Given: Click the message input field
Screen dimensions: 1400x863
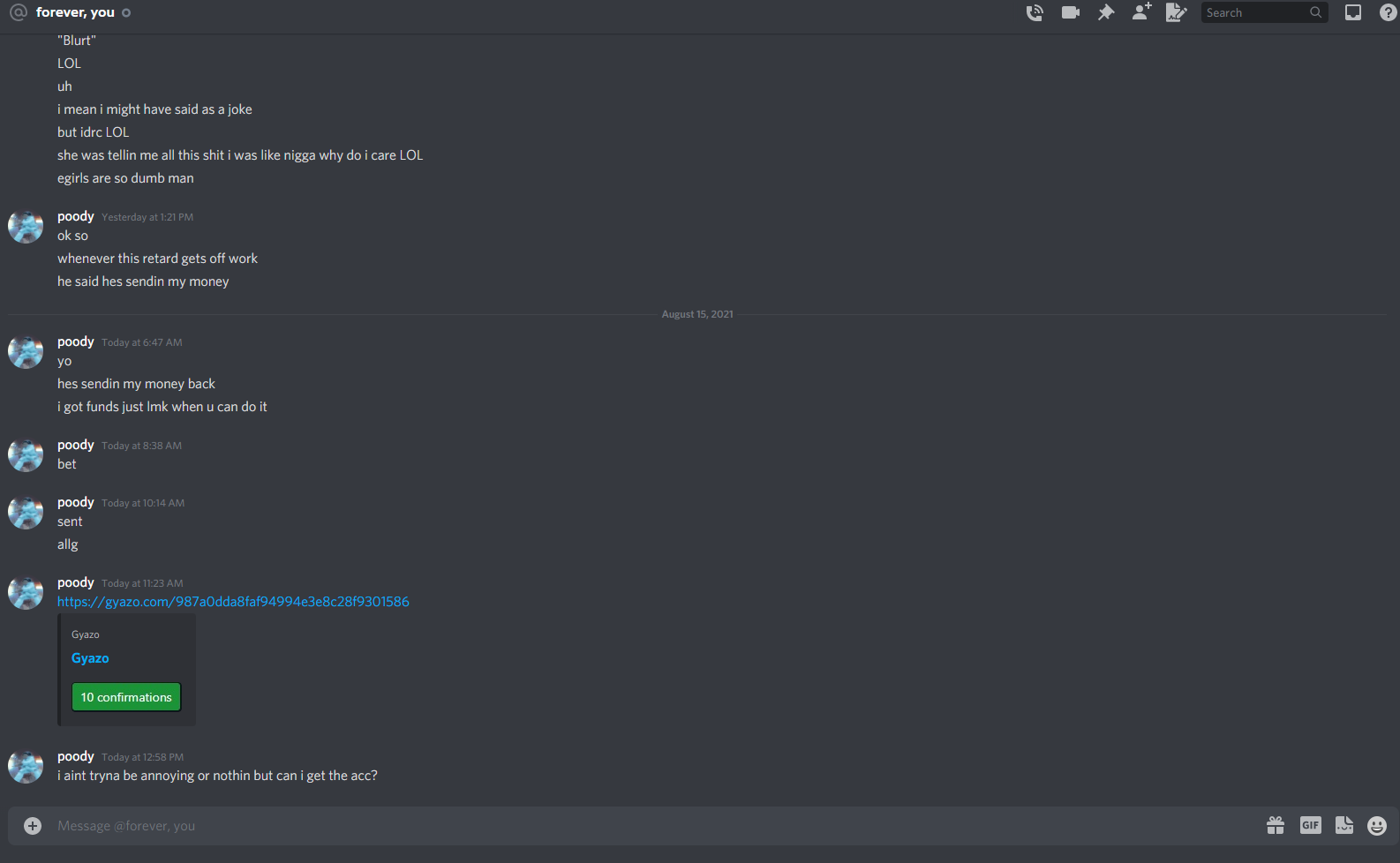Looking at the screenshot, I should coord(653,826).
